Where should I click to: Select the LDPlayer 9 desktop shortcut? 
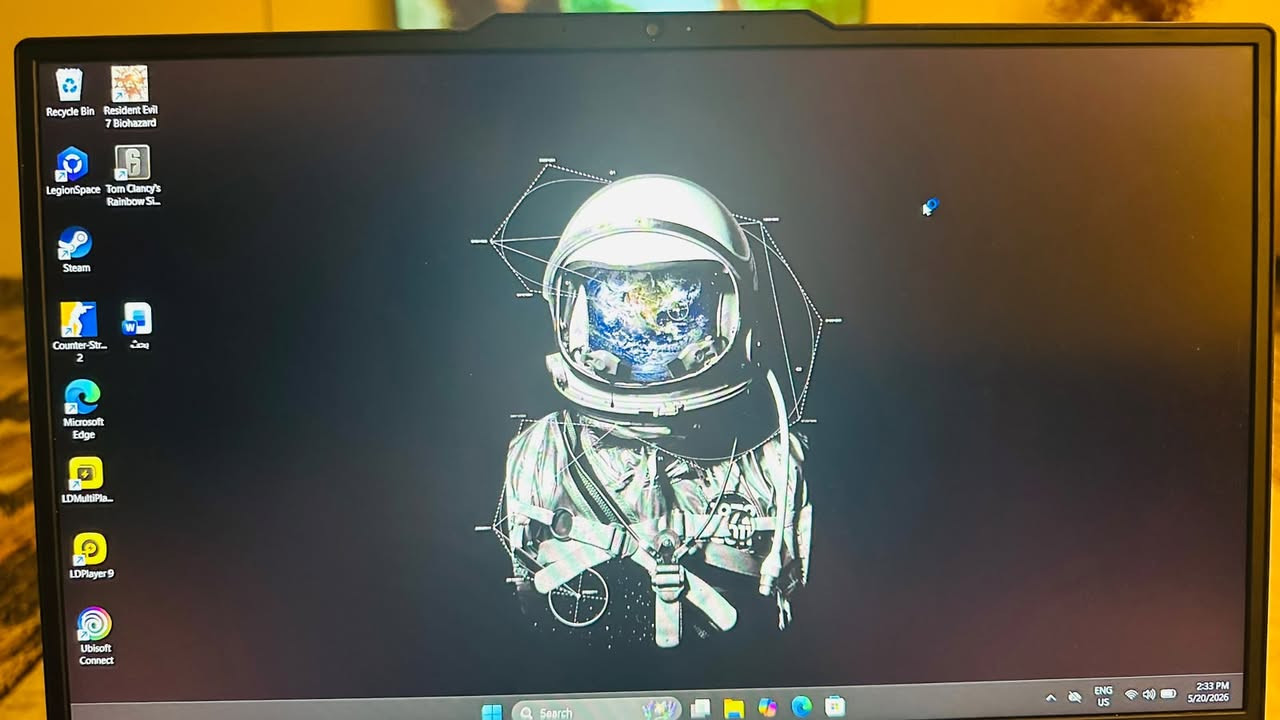[91, 557]
